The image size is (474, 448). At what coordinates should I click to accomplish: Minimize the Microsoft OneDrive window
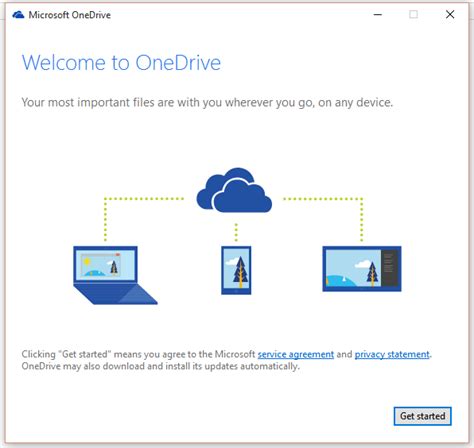pyautogui.click(x=378, y=15)
